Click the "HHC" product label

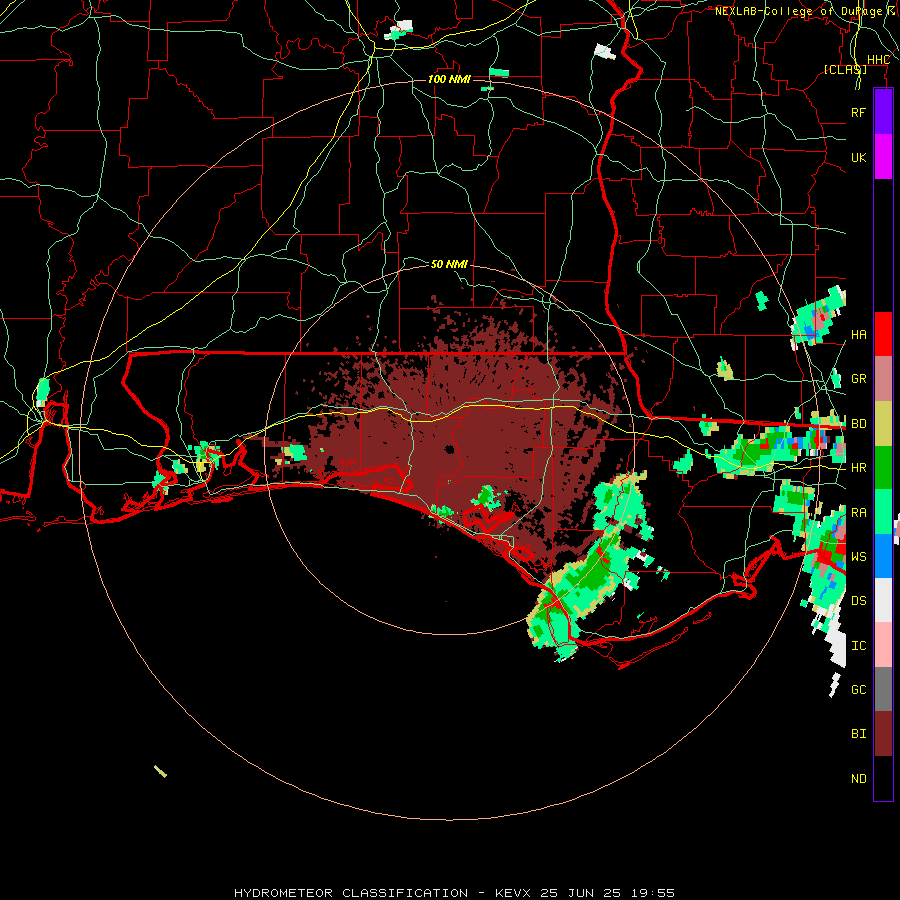pos(878,60)
